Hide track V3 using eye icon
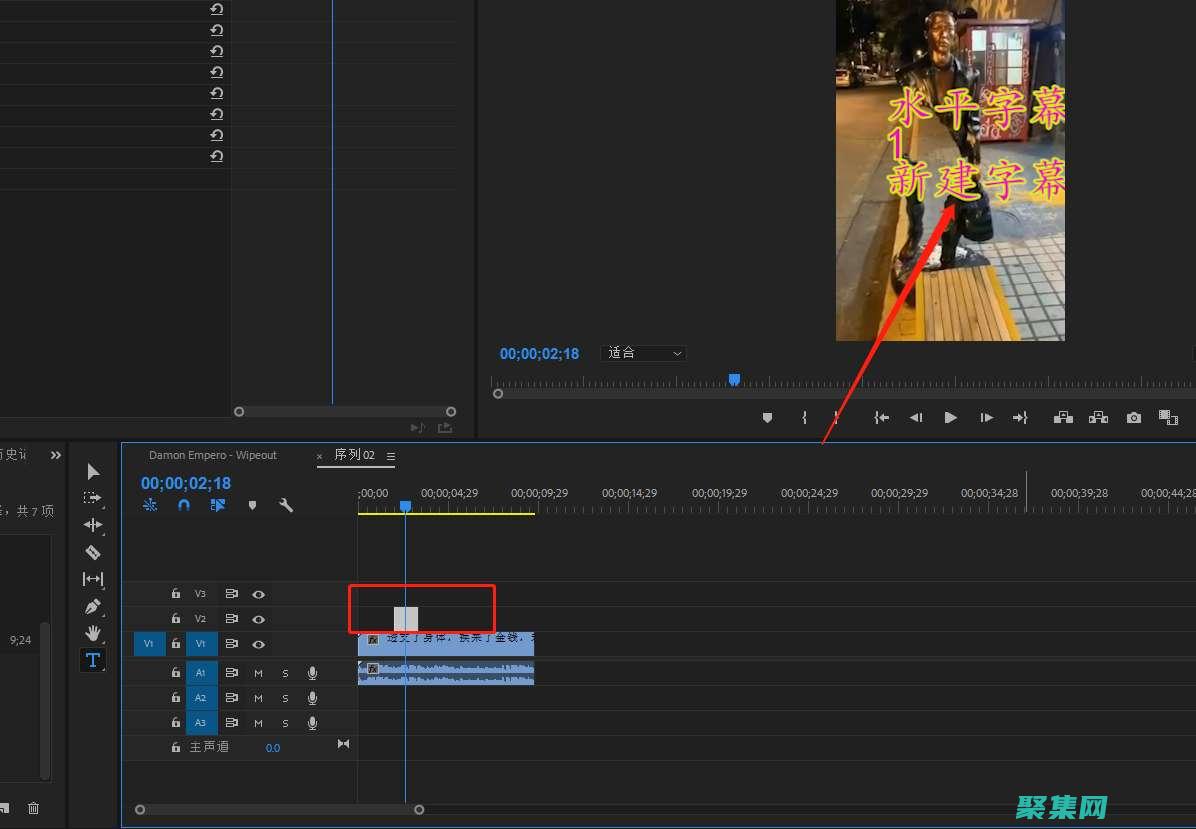This screenshot has width=1196, height=829. pos(259,594)
